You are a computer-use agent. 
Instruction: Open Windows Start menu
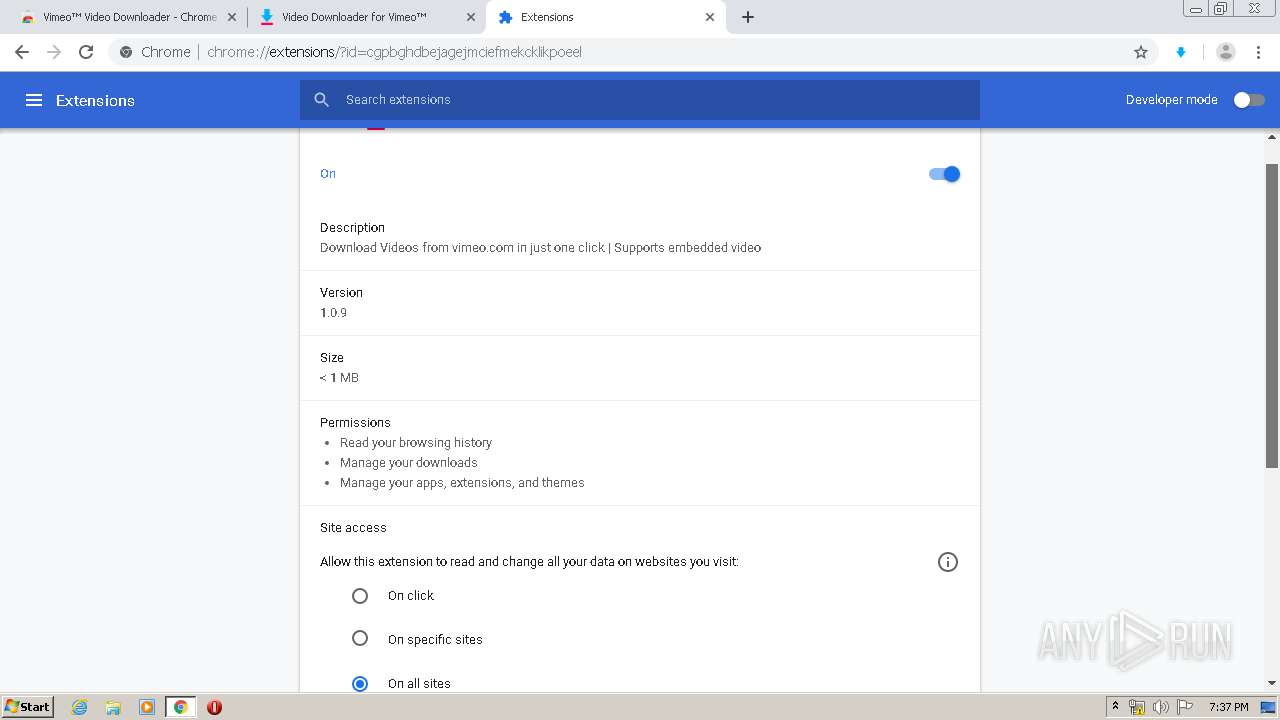tap(28, 707)
